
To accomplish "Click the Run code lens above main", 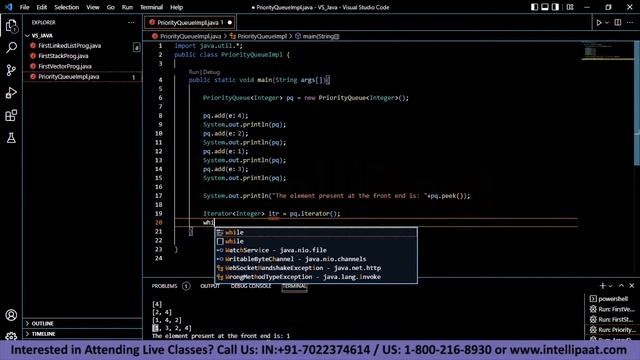I will pyautogui.click(x=194, y=72).
